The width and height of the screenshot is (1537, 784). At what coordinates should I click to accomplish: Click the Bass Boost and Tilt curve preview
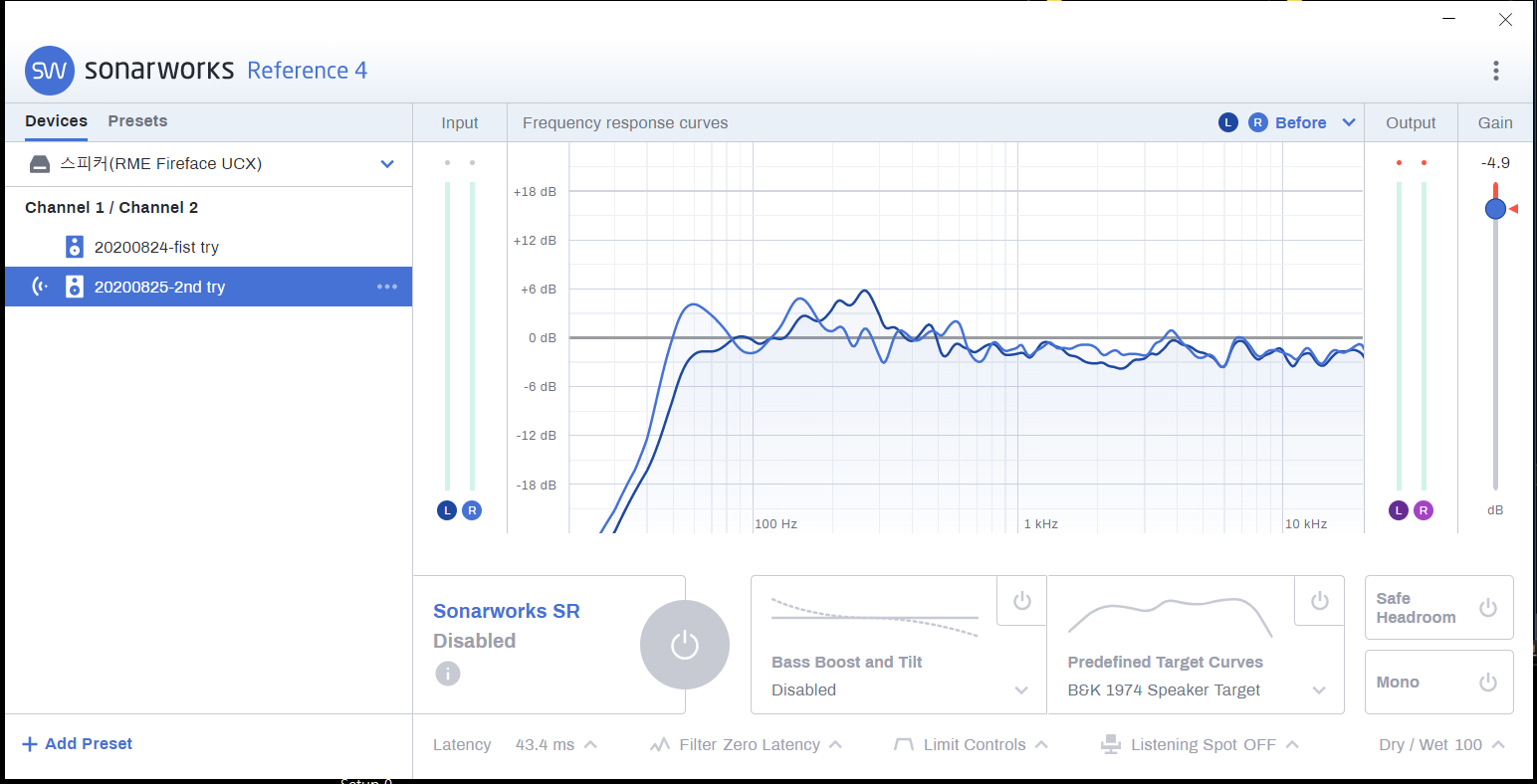tap(875, 617)
